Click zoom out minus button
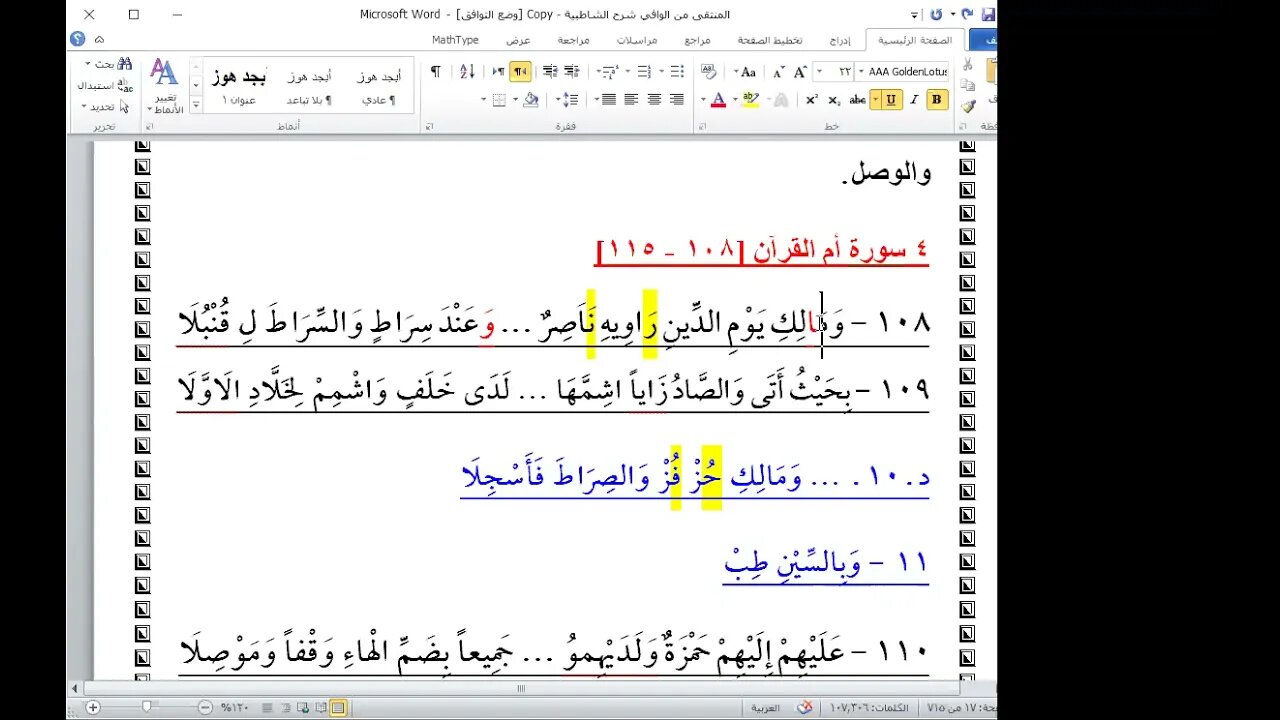The image size is (1280, 720). coord(204,707)
